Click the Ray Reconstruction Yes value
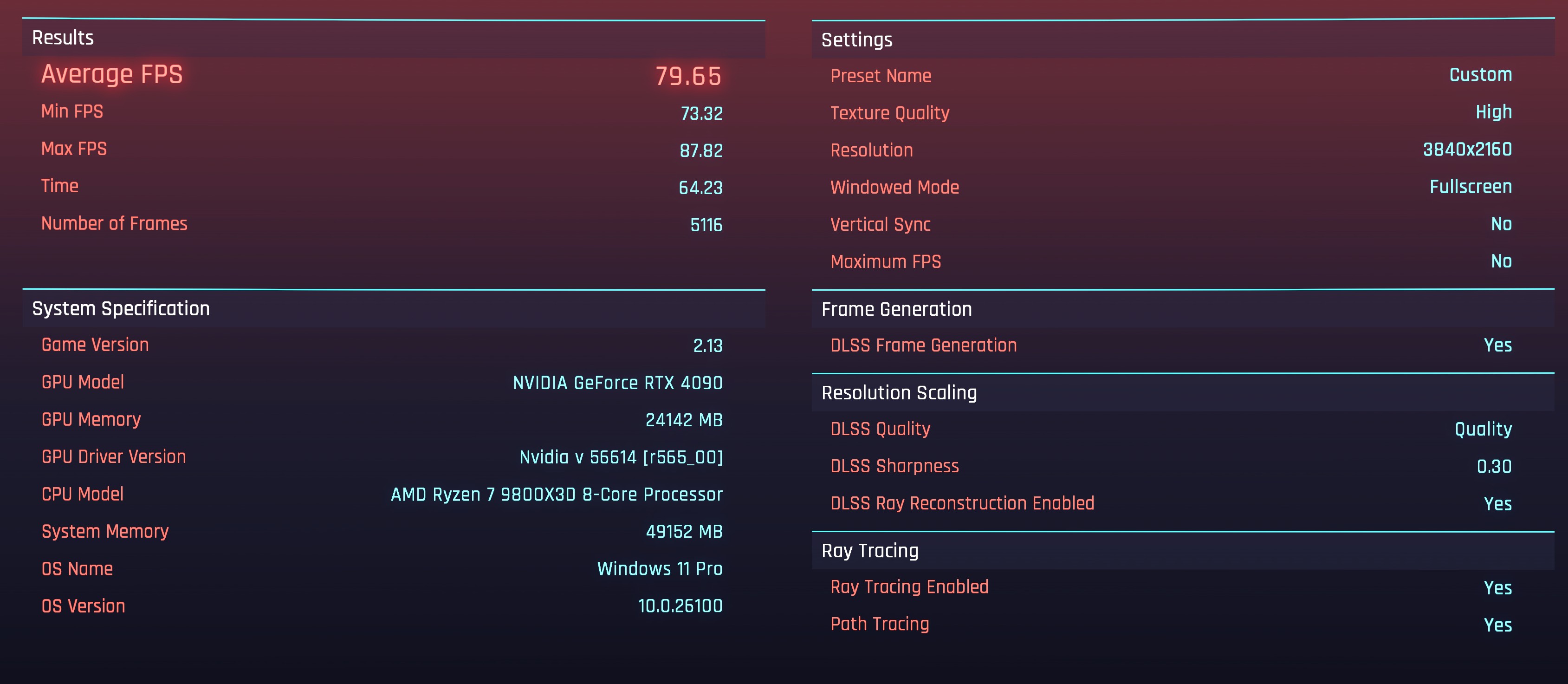This screenshot has width=1568, height=684. pyautogui.click(x=1498, y=504)
